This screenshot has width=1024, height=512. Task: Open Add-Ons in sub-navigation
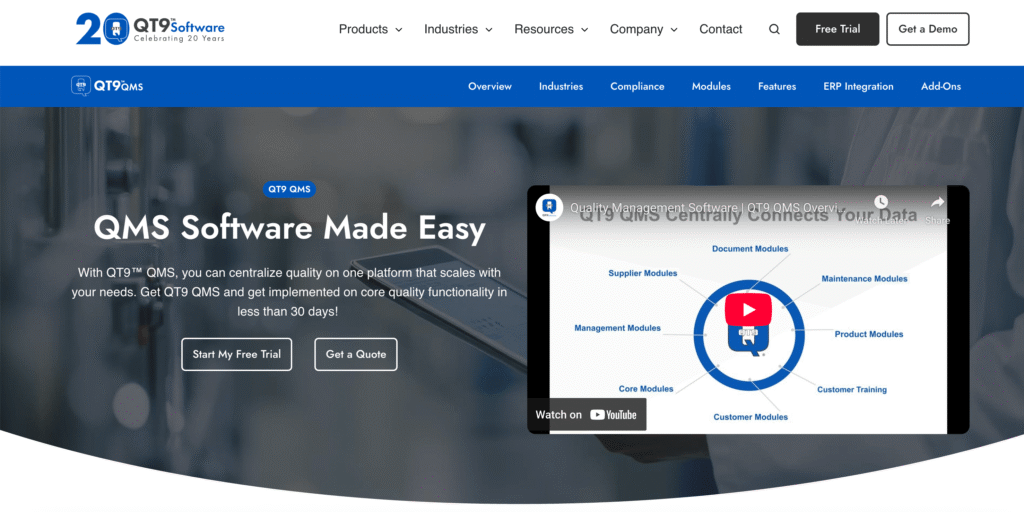pos(941,86)
